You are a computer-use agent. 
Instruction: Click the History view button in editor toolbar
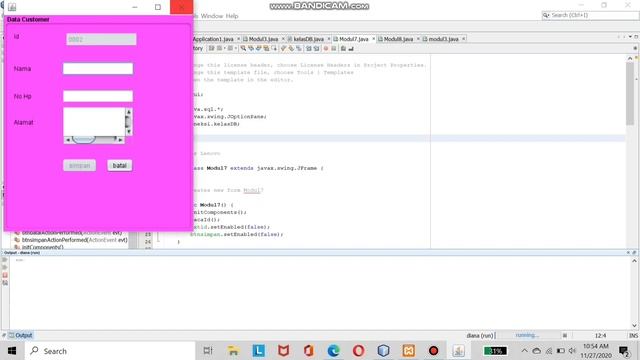pyautogui.click(x=198, y=48)
